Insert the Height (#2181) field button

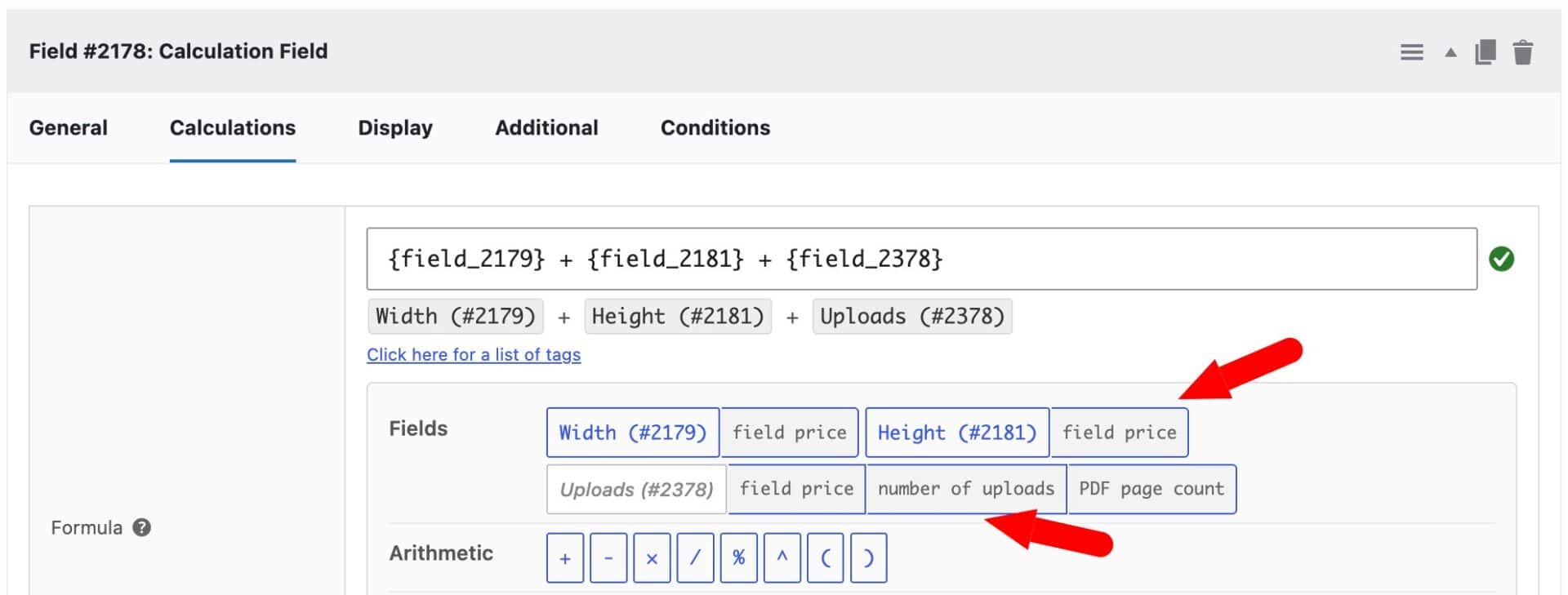tap(957, 433)
